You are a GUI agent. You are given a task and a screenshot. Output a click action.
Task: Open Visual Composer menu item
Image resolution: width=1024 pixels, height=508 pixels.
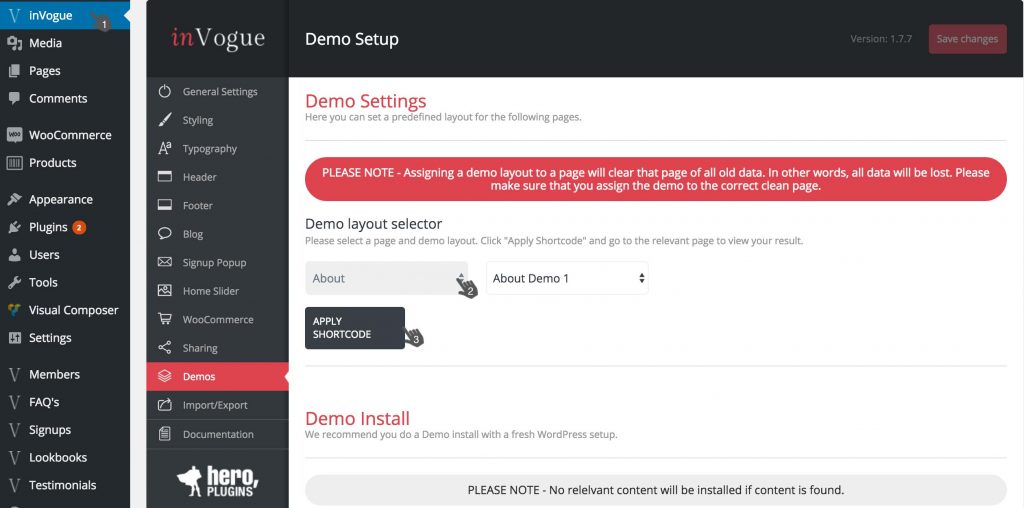[x=65, y=310]
